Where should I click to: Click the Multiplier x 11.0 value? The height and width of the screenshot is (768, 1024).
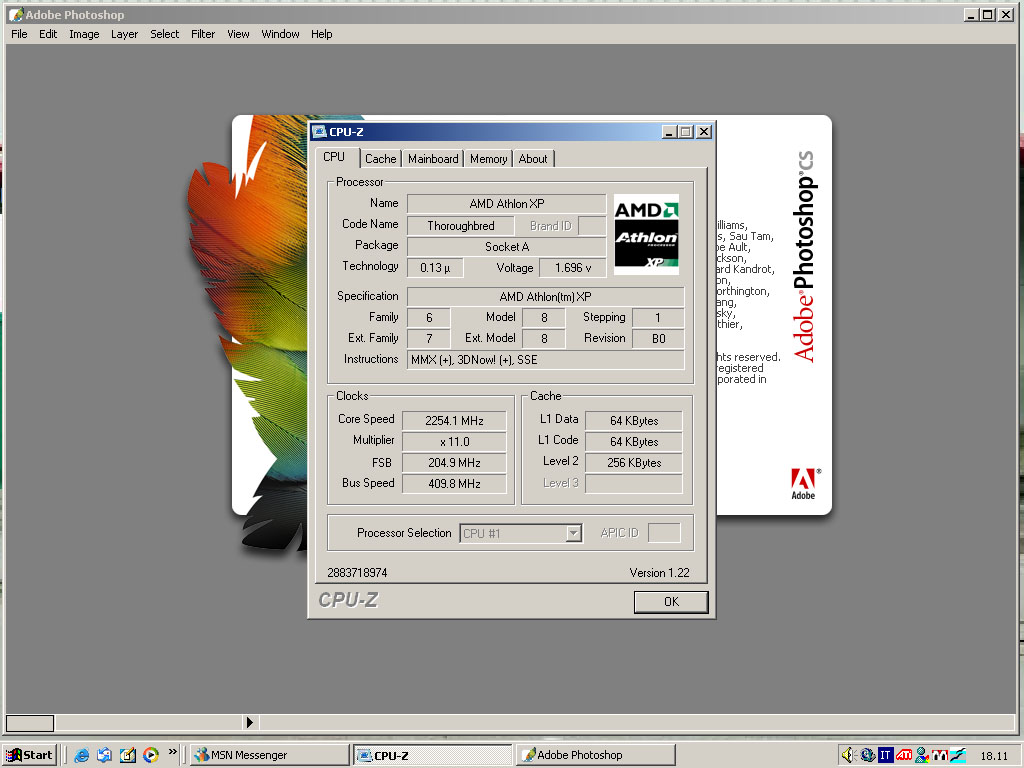(454, 441)
